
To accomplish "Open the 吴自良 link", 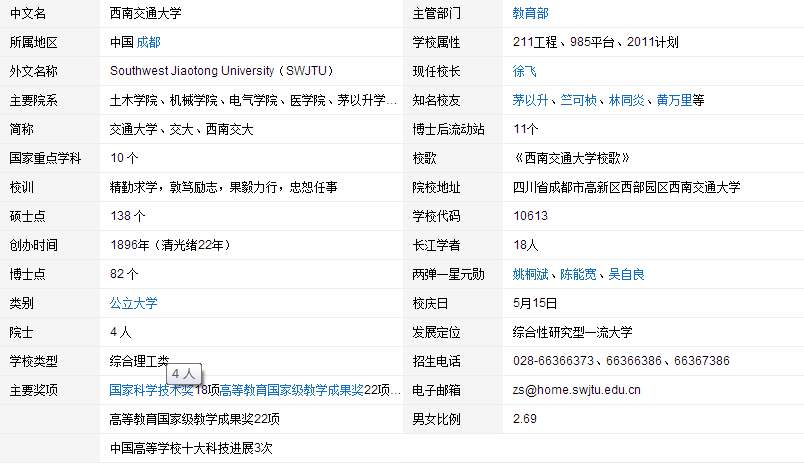I will click(626, 274).
